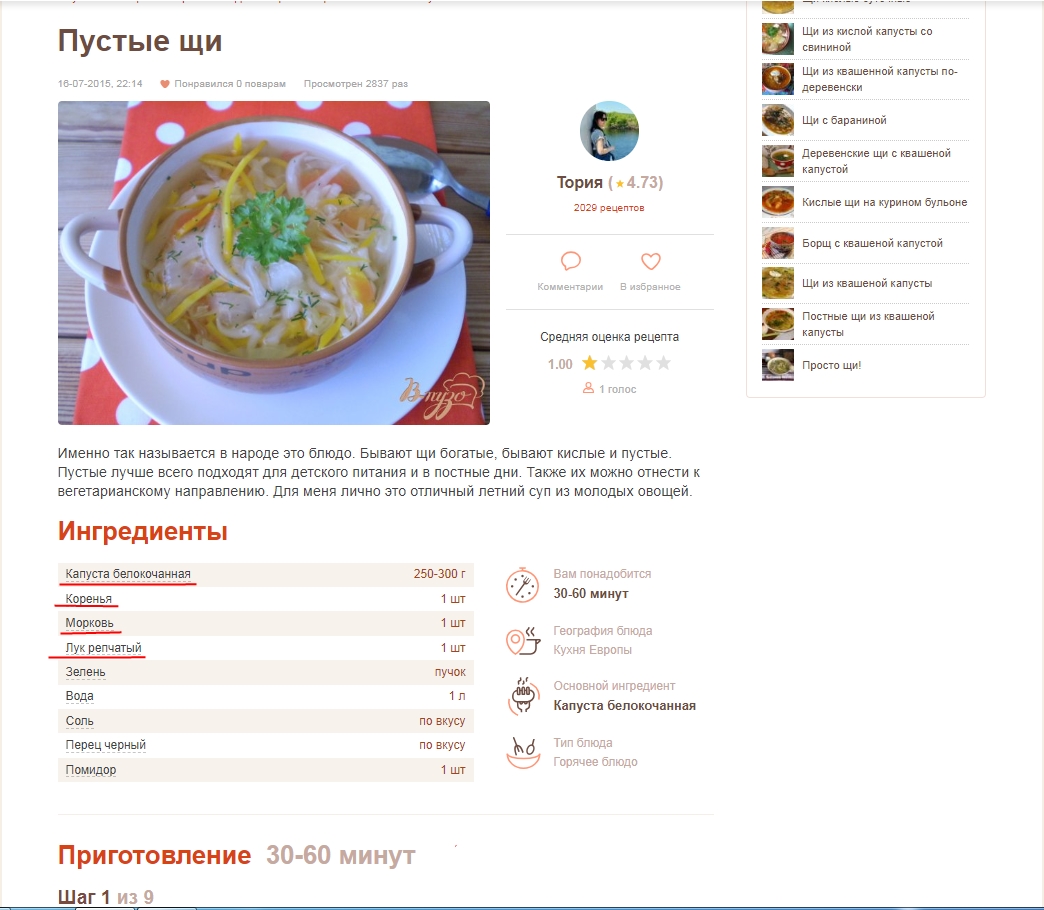Screen dimensions: 1044x910
Task: Open the 2029 рецептов link
Action: [x=609, y=208]
